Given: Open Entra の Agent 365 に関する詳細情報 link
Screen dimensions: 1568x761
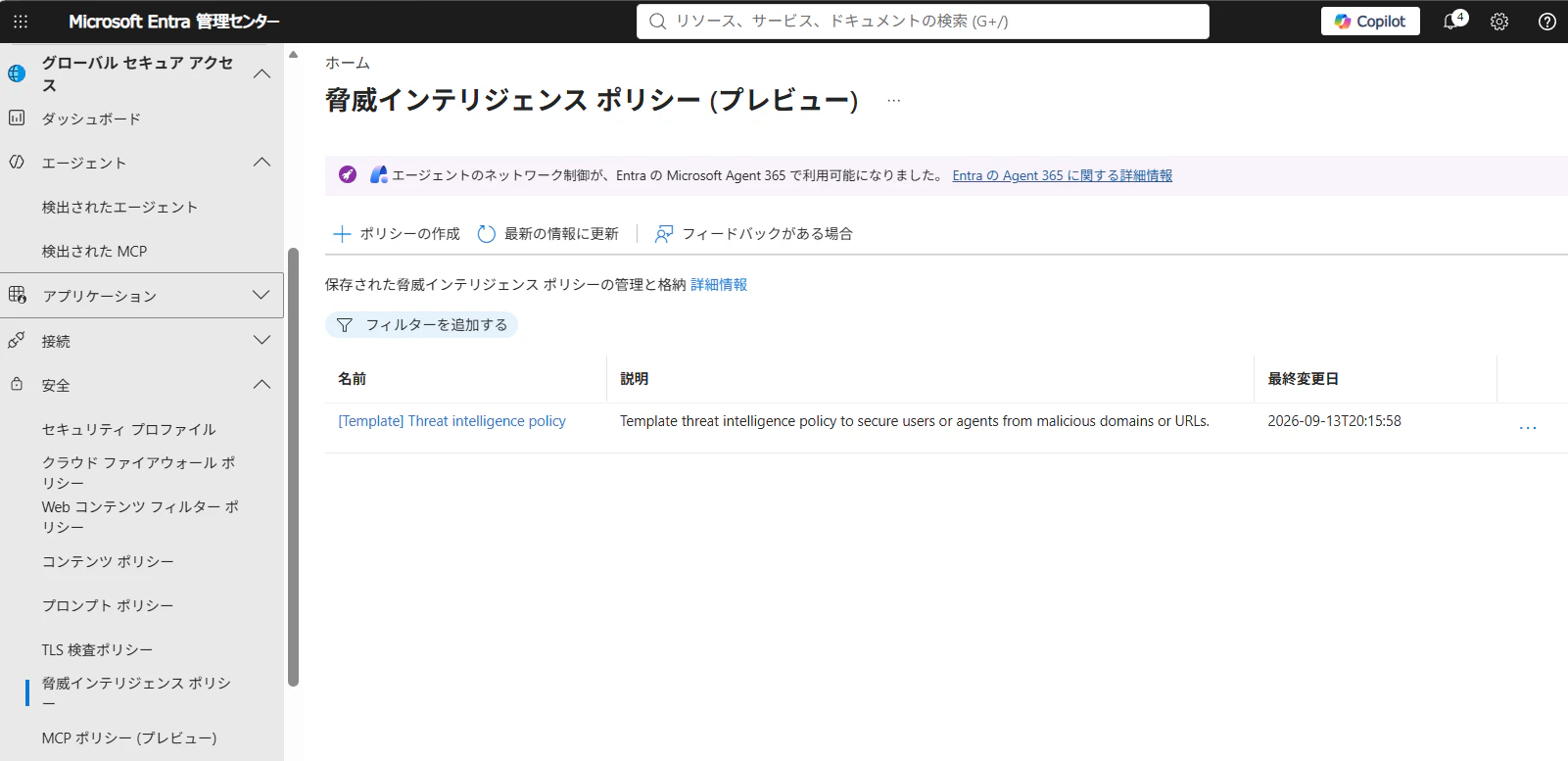Looking at the screenshot, I should [x=1062, y=175].
